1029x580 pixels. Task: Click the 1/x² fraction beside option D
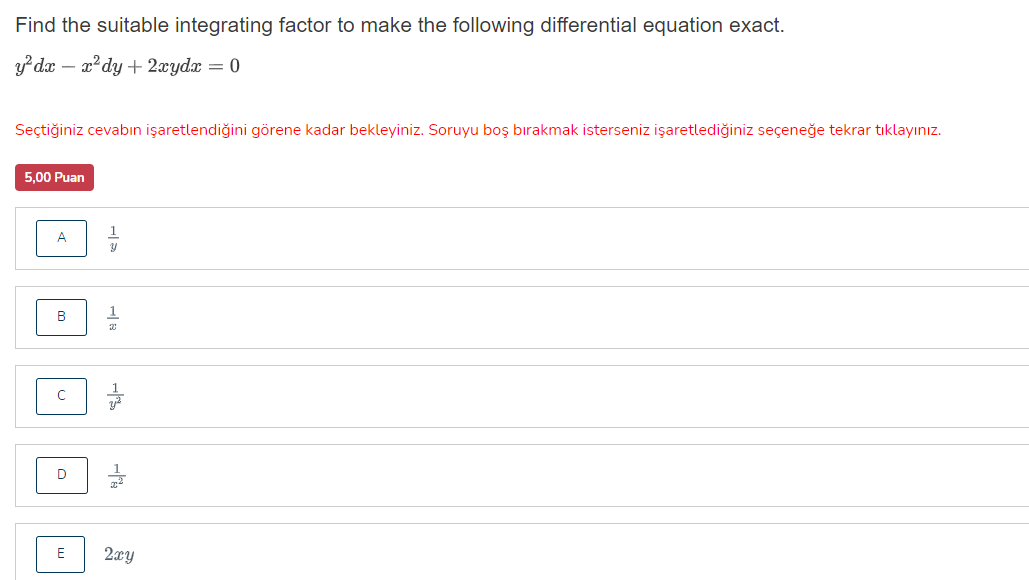[x=114, y=475]
